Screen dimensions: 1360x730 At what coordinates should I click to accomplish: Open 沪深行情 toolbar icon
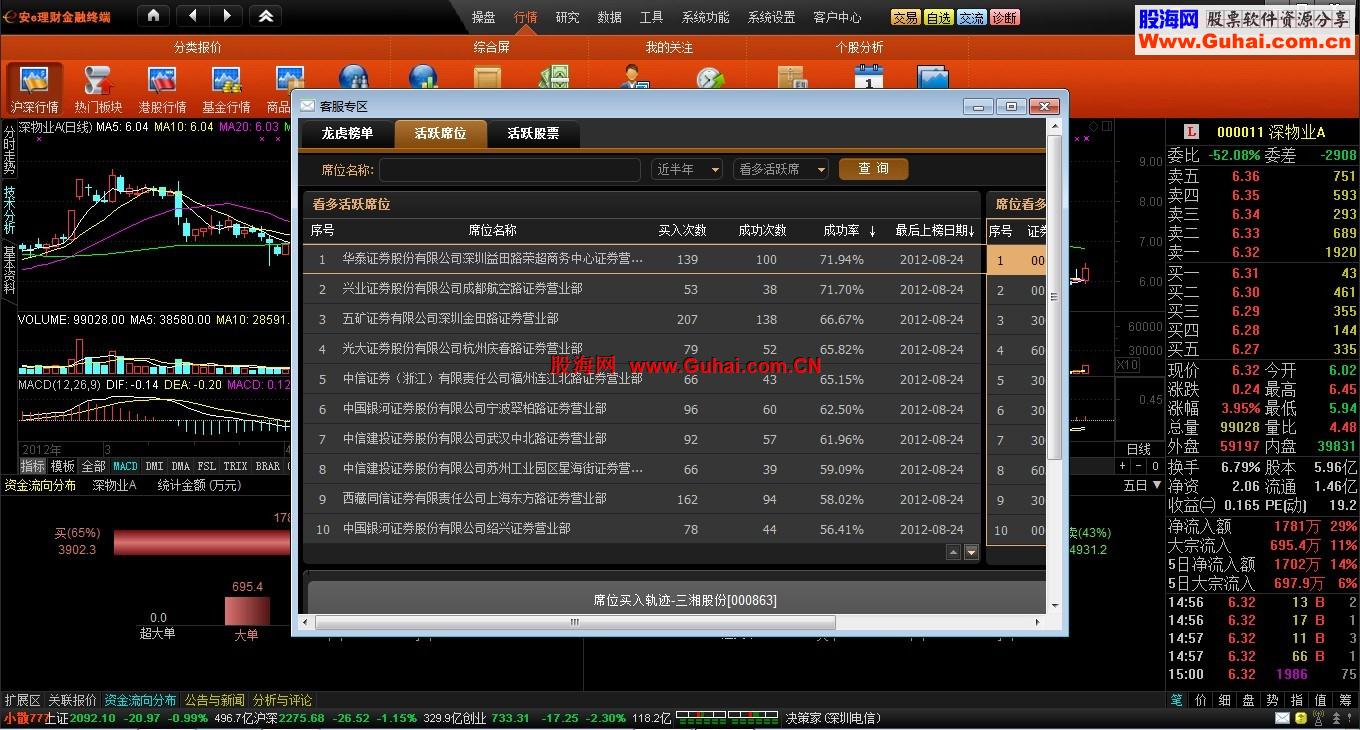[x=35, y=89]
